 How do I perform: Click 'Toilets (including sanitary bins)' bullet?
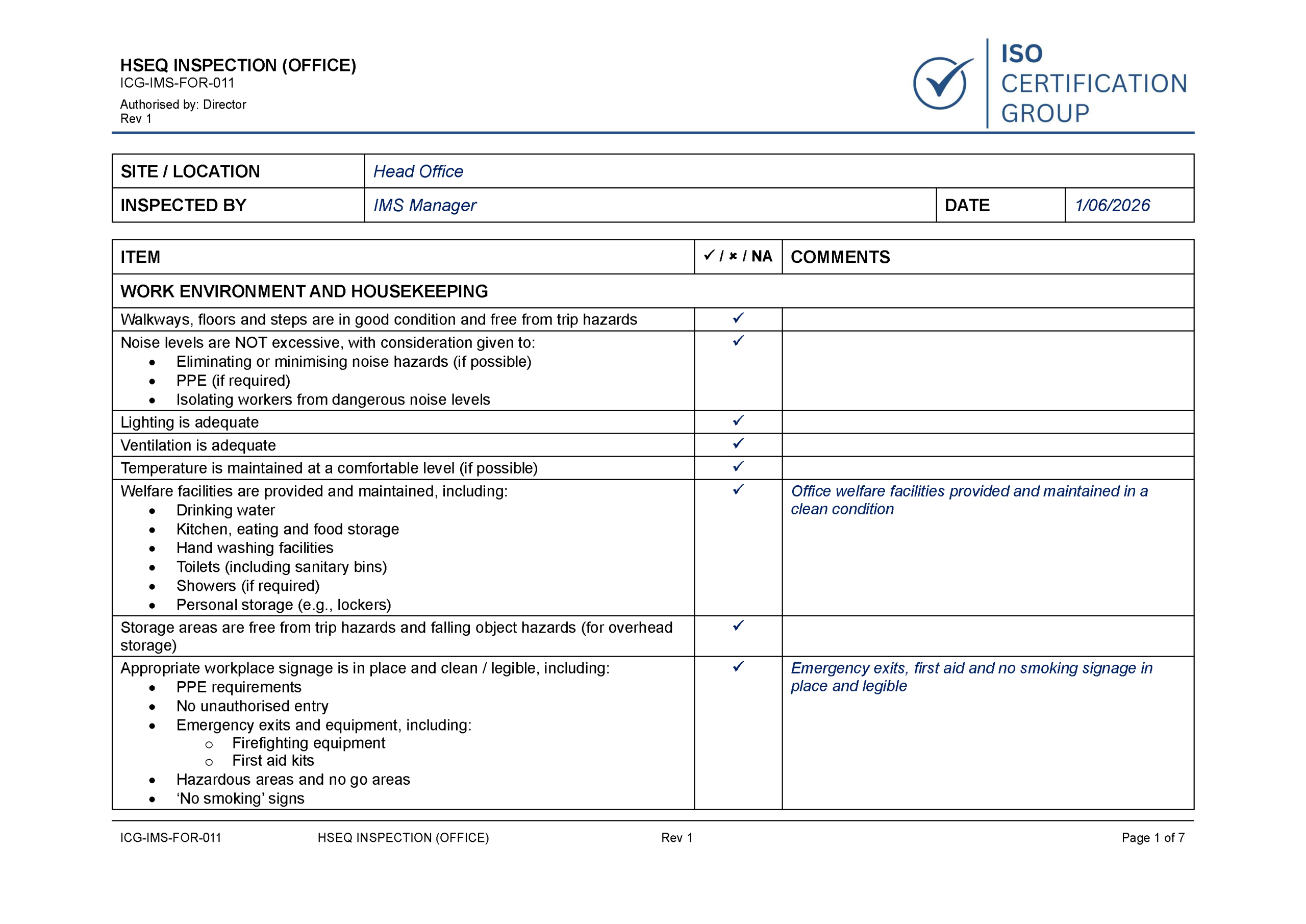(x=282, y=567)
